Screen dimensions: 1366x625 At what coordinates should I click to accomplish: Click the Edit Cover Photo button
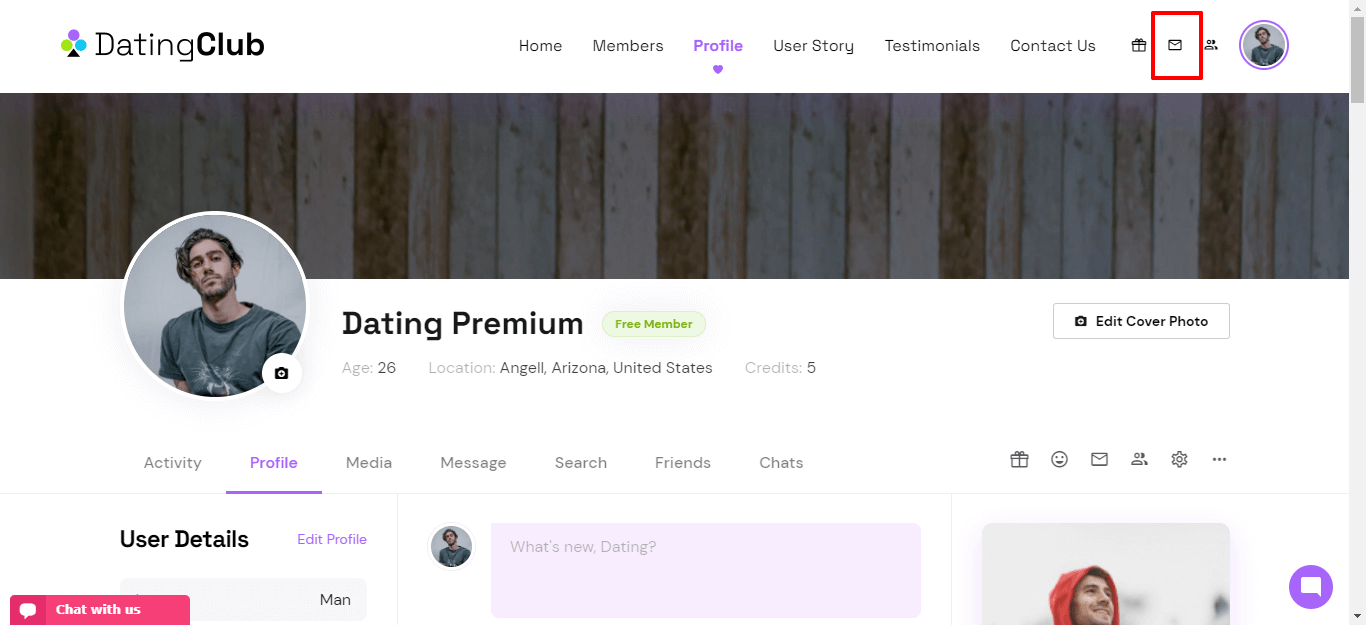(x=1141, y=321)
